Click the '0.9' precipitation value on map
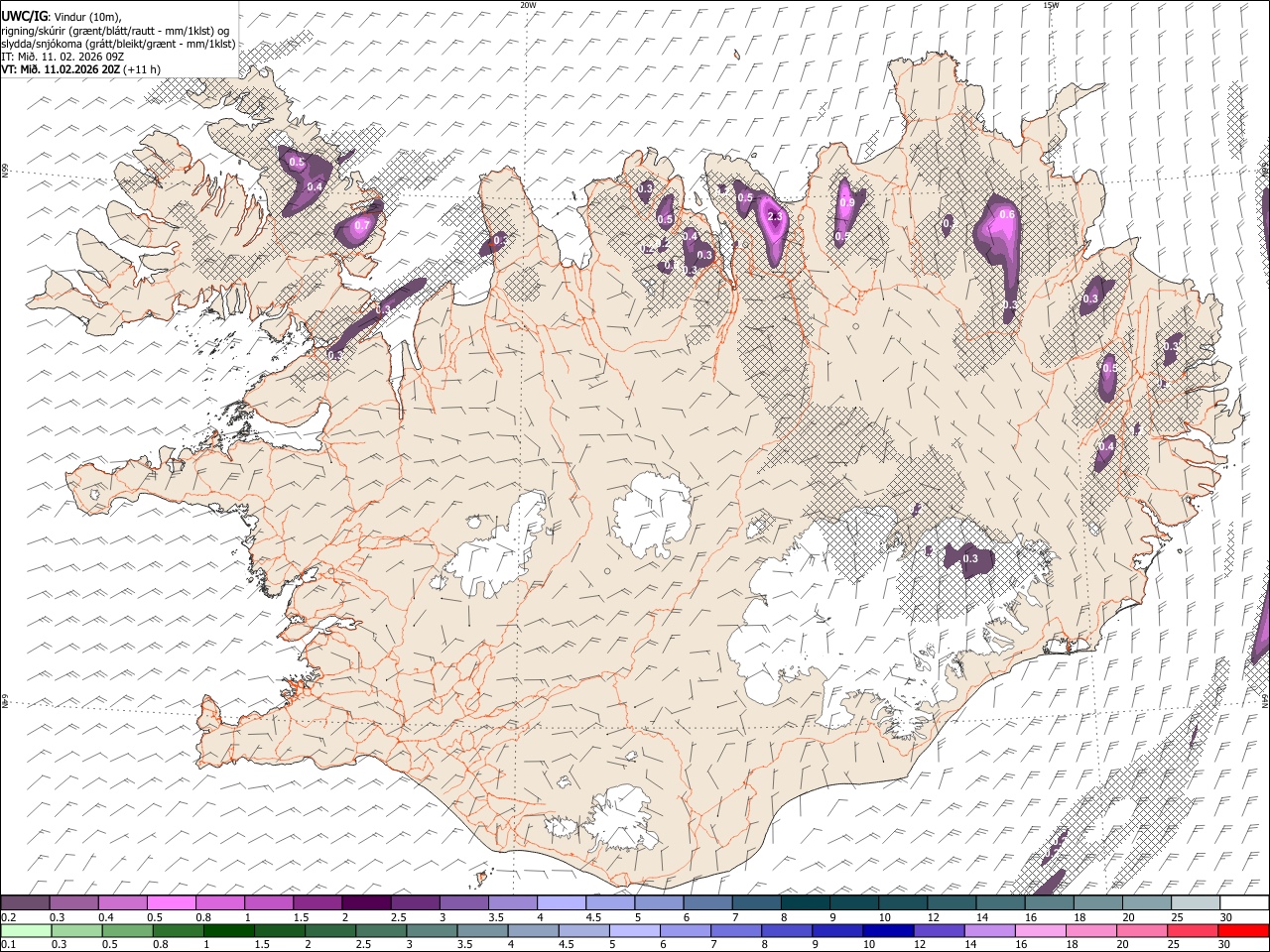The image size is (1270, 952). click(x=846, y=202)
